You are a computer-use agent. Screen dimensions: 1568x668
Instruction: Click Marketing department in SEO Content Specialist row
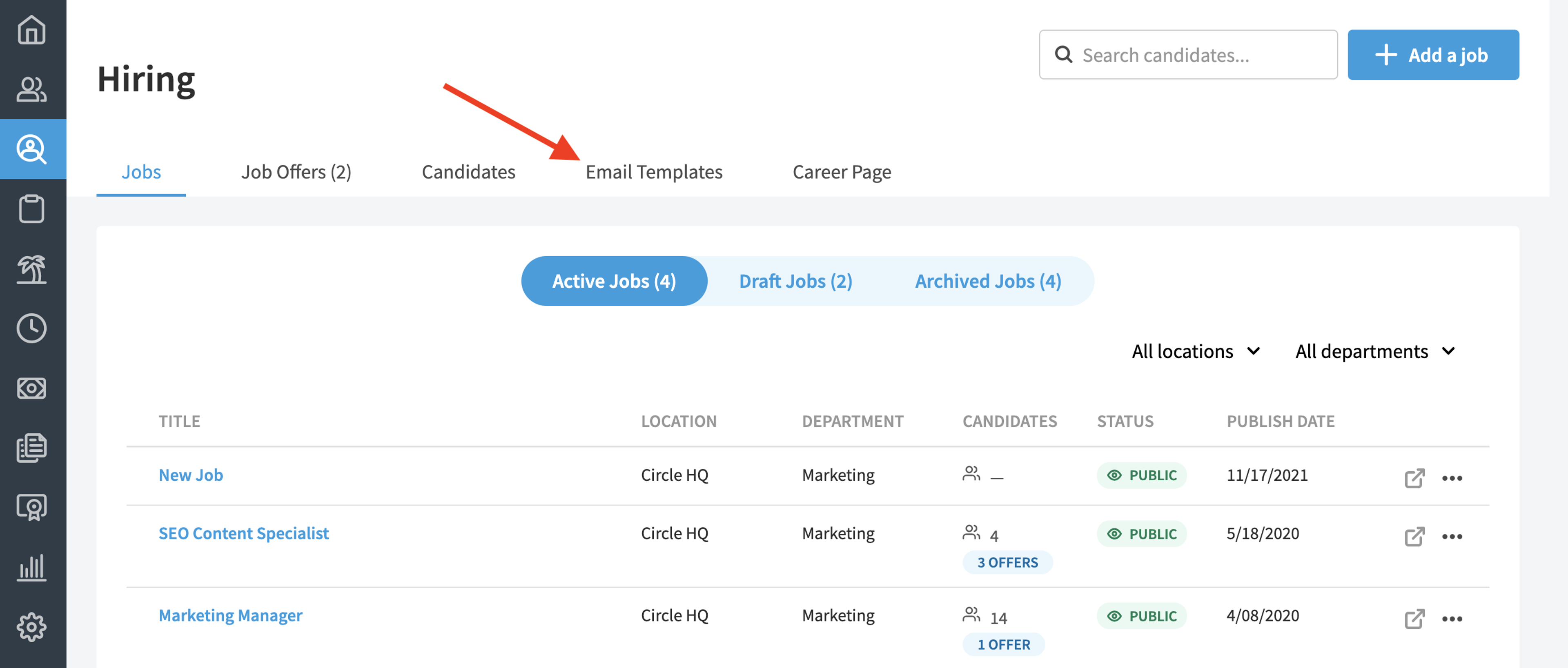pos(837,533)
